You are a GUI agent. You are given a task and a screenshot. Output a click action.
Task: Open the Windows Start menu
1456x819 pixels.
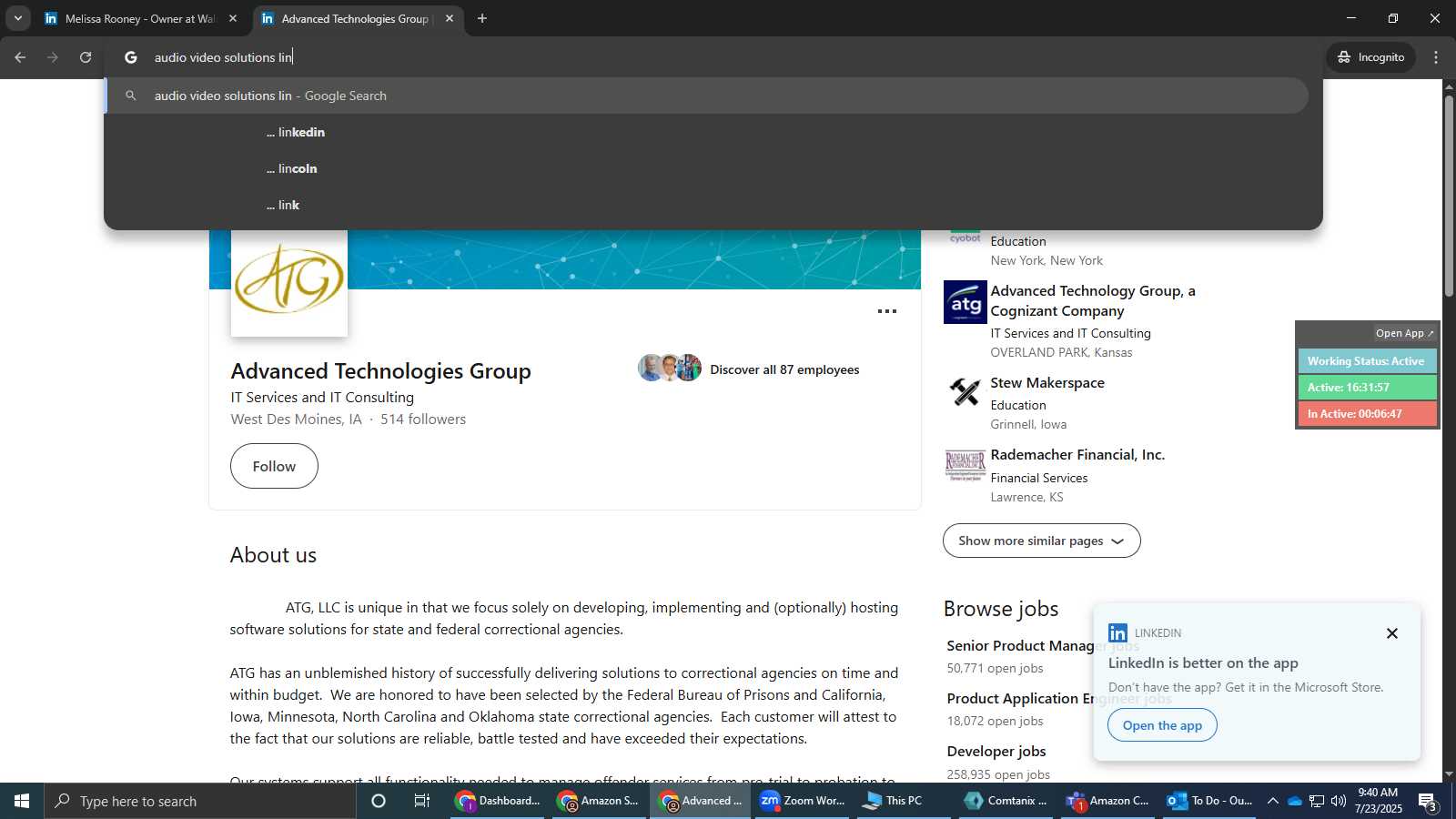22,801
